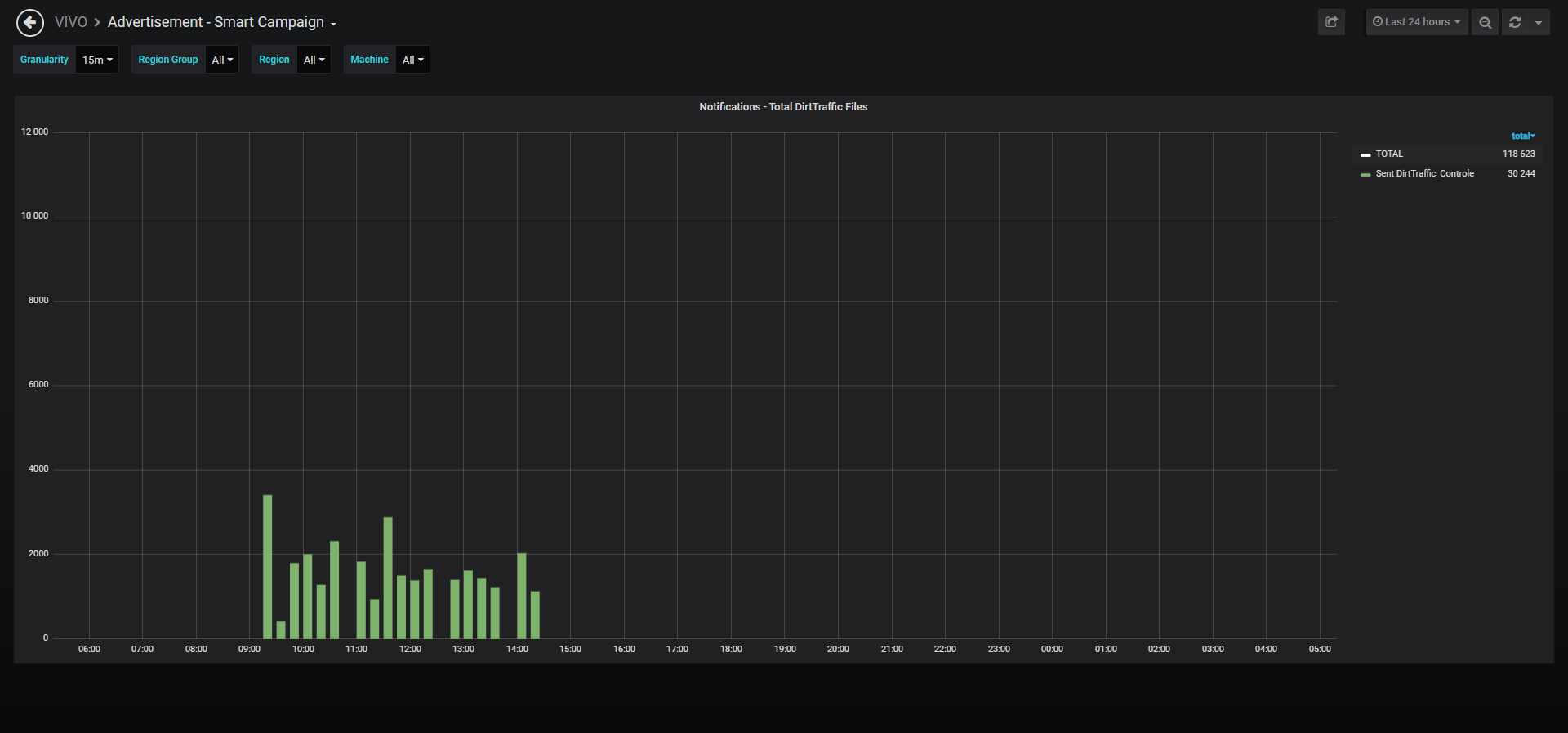This screenshot has width=1568, height=733.
Task: Click the 15:00 time axis label
Action: (x=570, y=649)
